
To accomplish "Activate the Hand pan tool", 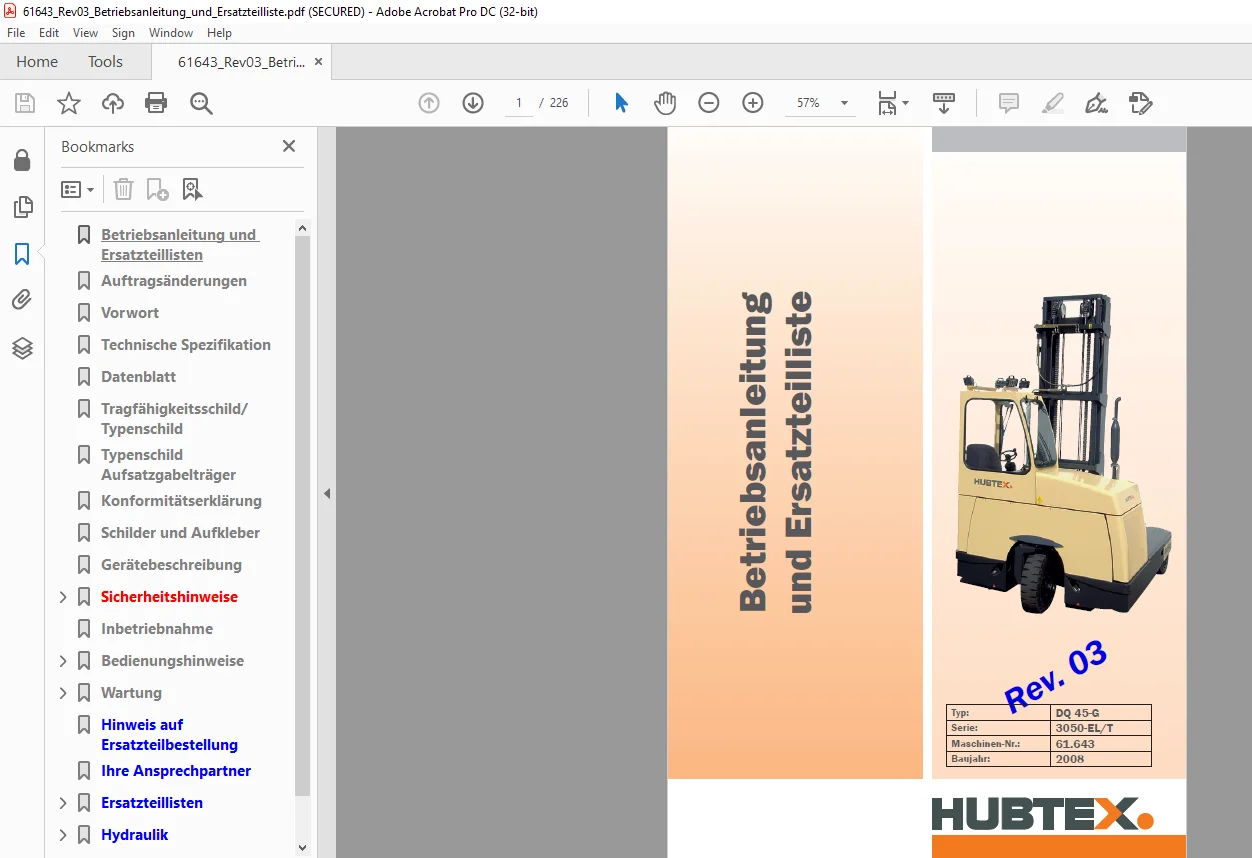I will (x=665, y=103).
